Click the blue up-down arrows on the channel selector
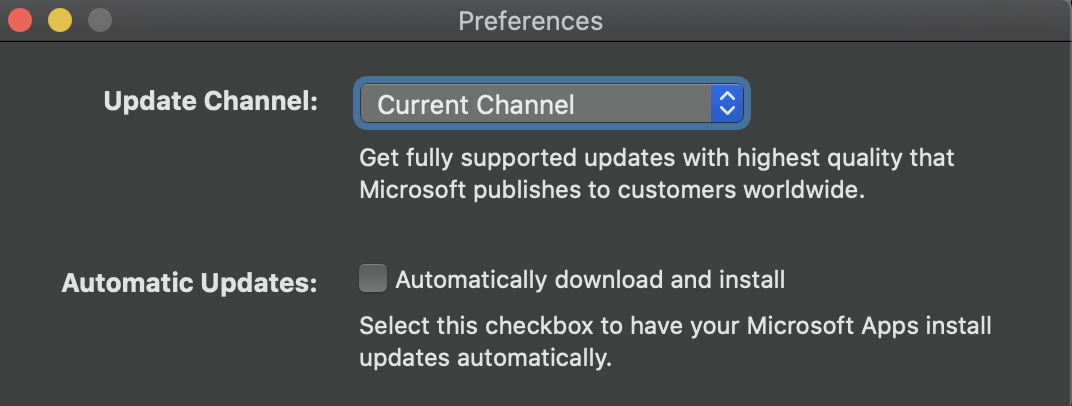This screenshot has height=406, width=1072. click(727, 104)
